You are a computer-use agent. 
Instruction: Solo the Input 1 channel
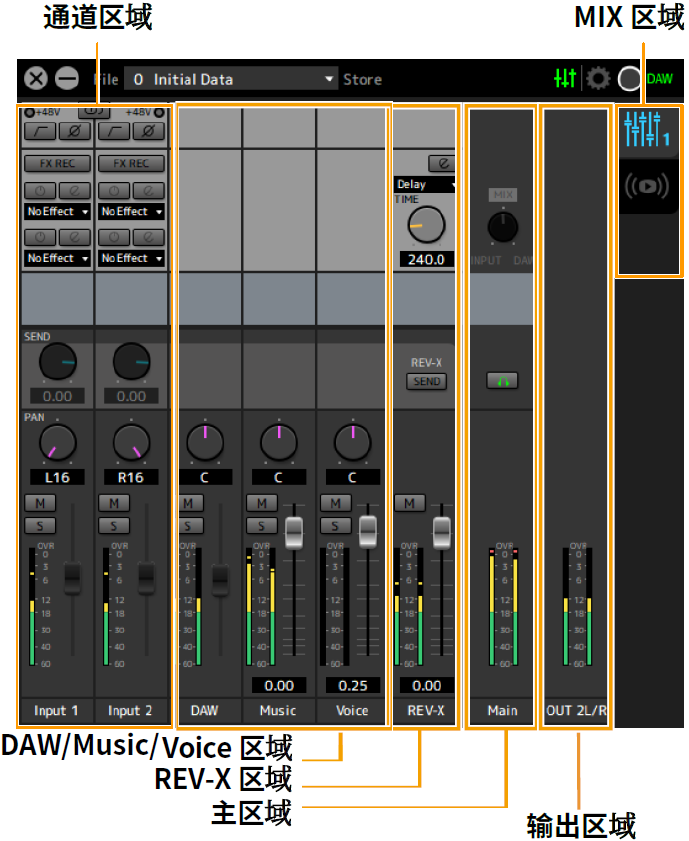pyautogui.click(x=41, y=525)
